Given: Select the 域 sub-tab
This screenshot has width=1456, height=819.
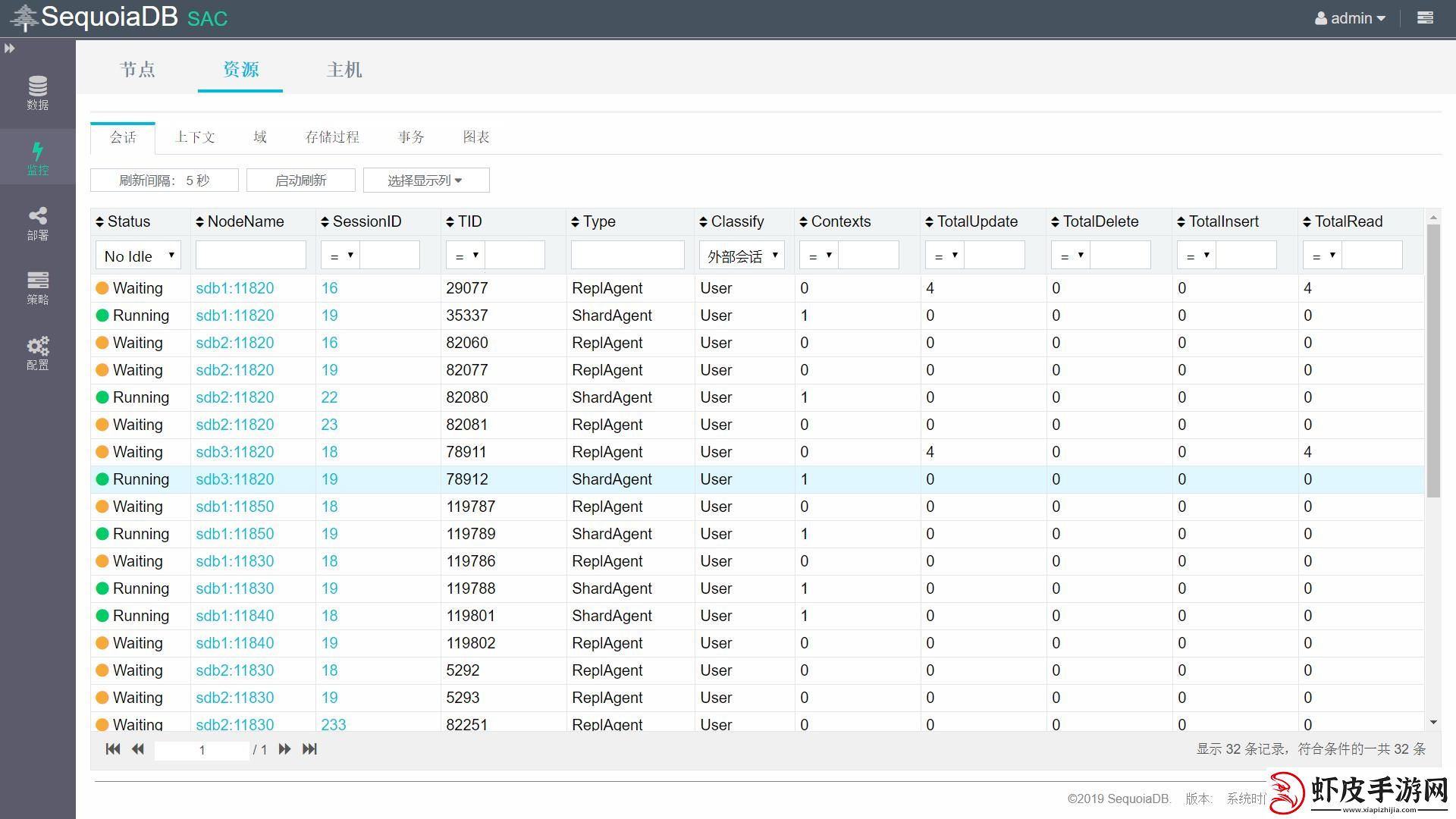Looking at the screenshot, I should pyautogui.click(x=260, y=137).
